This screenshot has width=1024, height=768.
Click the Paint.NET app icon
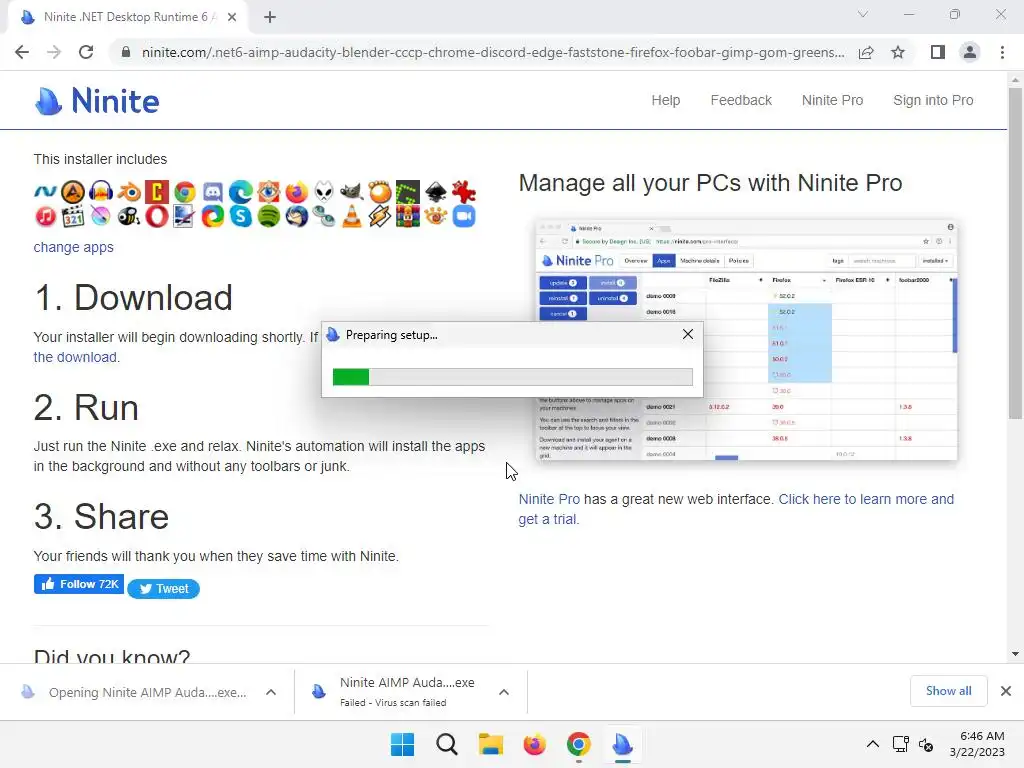185,216
